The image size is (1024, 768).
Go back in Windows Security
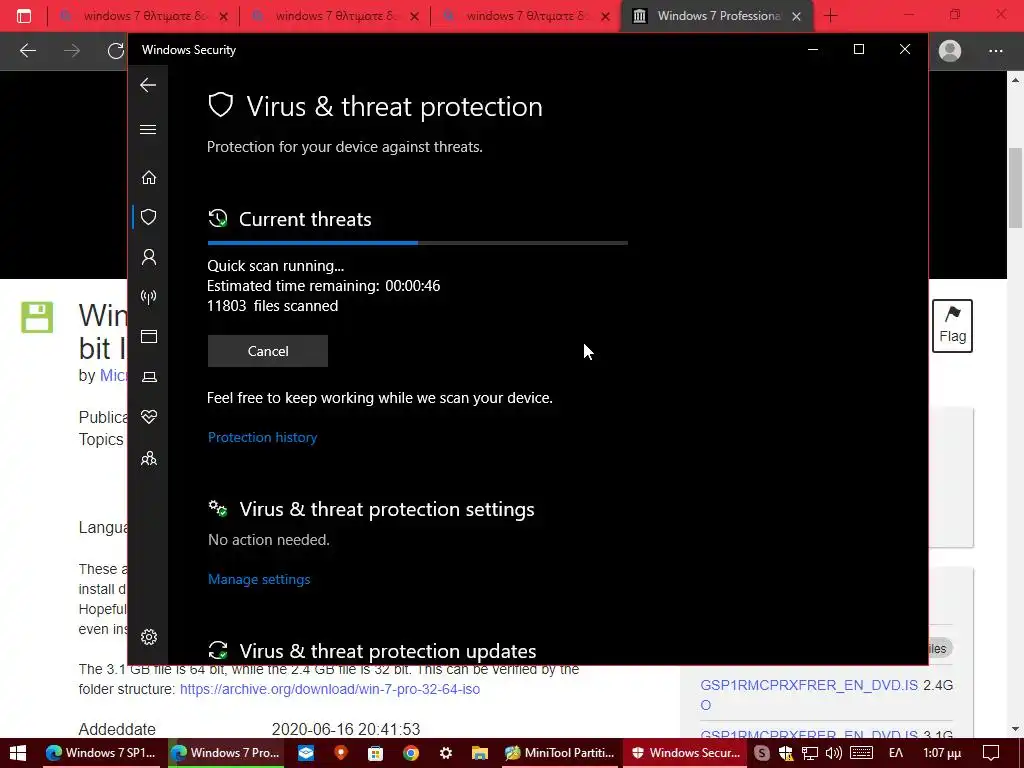click(x=148, y=85)
